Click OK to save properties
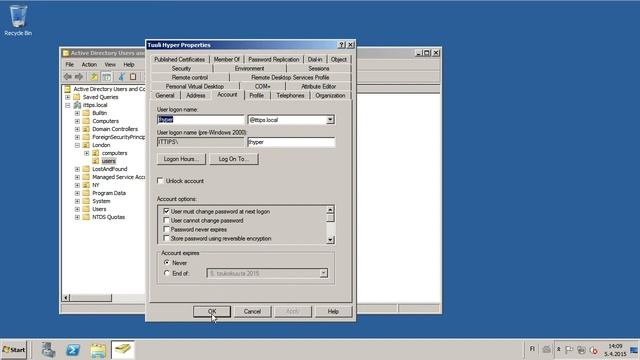Viewport: 640px width, 360px height. click(x=212, y=311)
